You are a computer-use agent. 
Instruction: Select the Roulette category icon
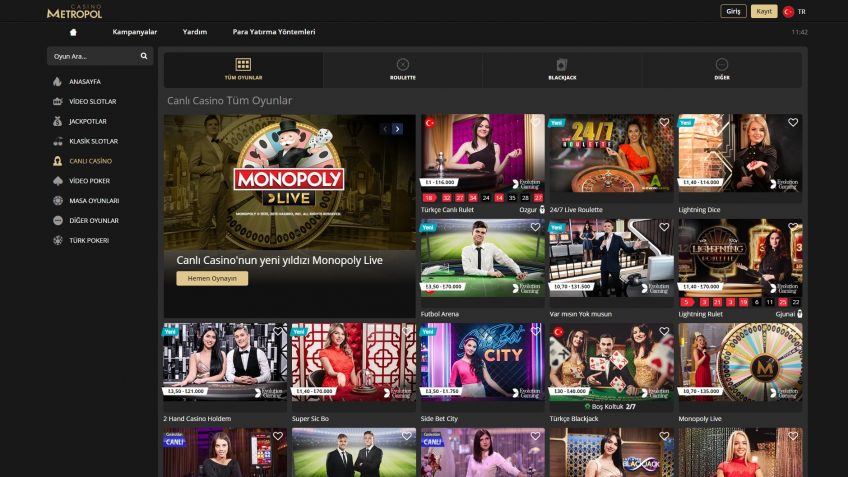[403, 65]
